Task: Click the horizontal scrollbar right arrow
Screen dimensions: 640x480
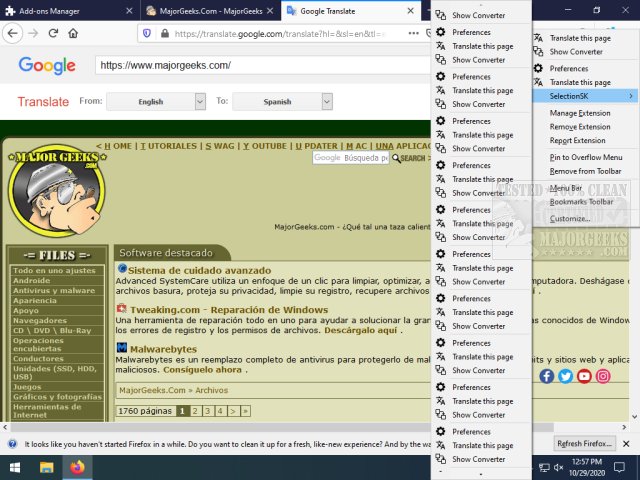Action: tap(624, 427)
